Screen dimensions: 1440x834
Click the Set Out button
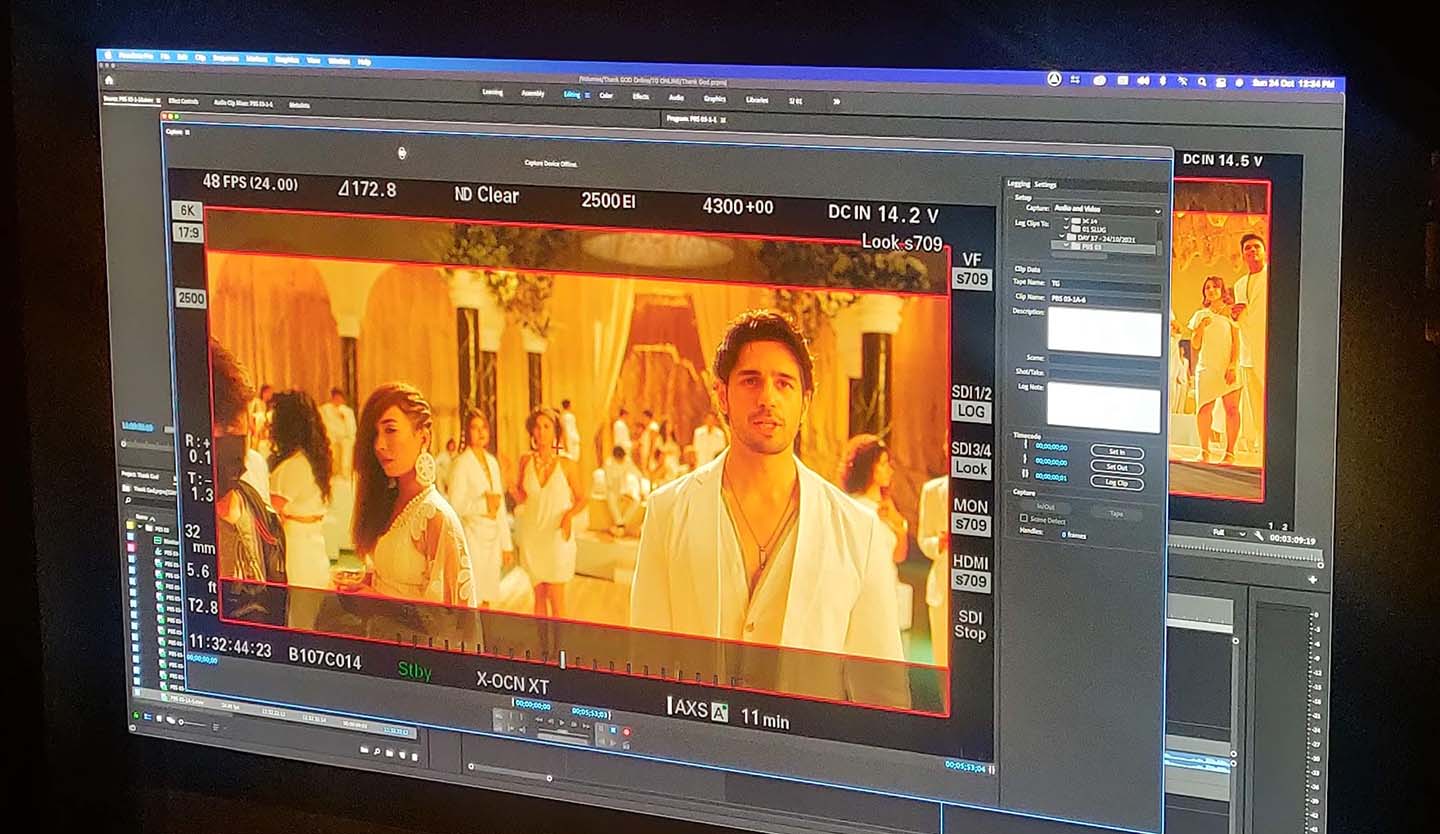coord(1117,467)
